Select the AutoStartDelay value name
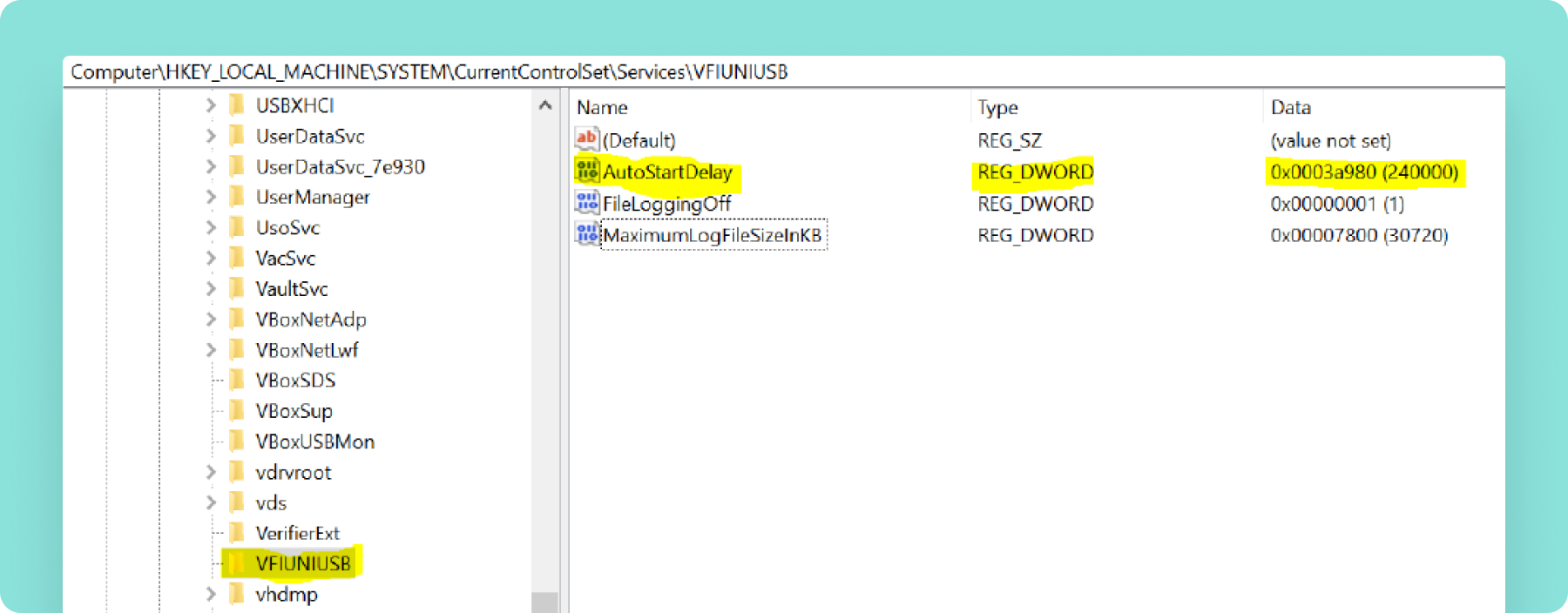Image resolution: width=1568 pixels, height=613 pixels. click(x=667, y=172)
